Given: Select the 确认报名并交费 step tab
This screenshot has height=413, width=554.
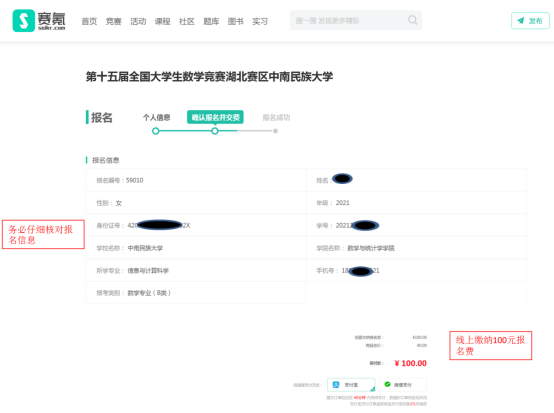Looking at the screenshot, I should pos(215,117).
